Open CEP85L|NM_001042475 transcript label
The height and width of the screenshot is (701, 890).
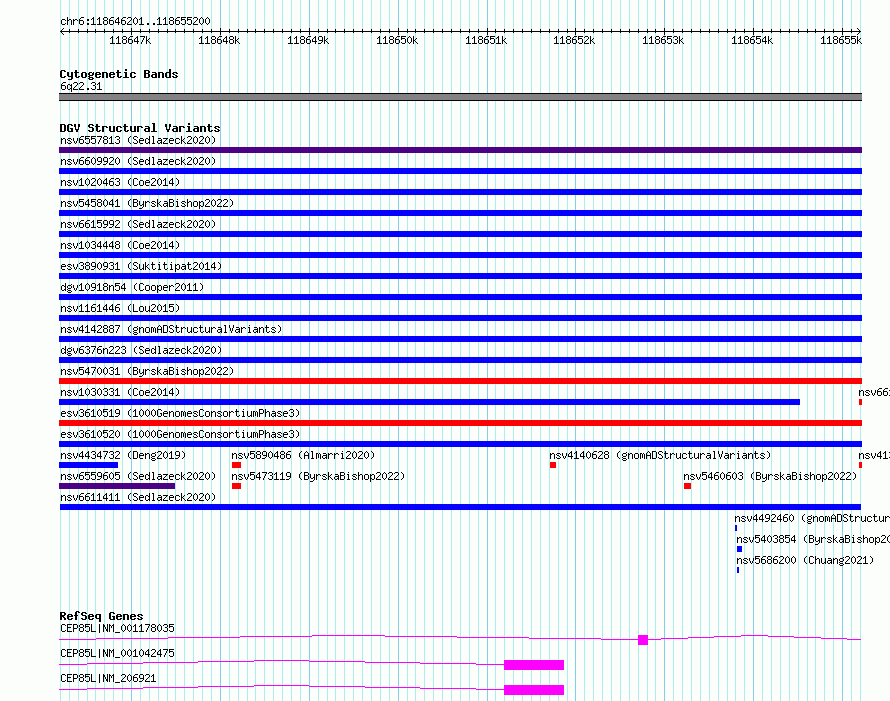tap(117, 653)
